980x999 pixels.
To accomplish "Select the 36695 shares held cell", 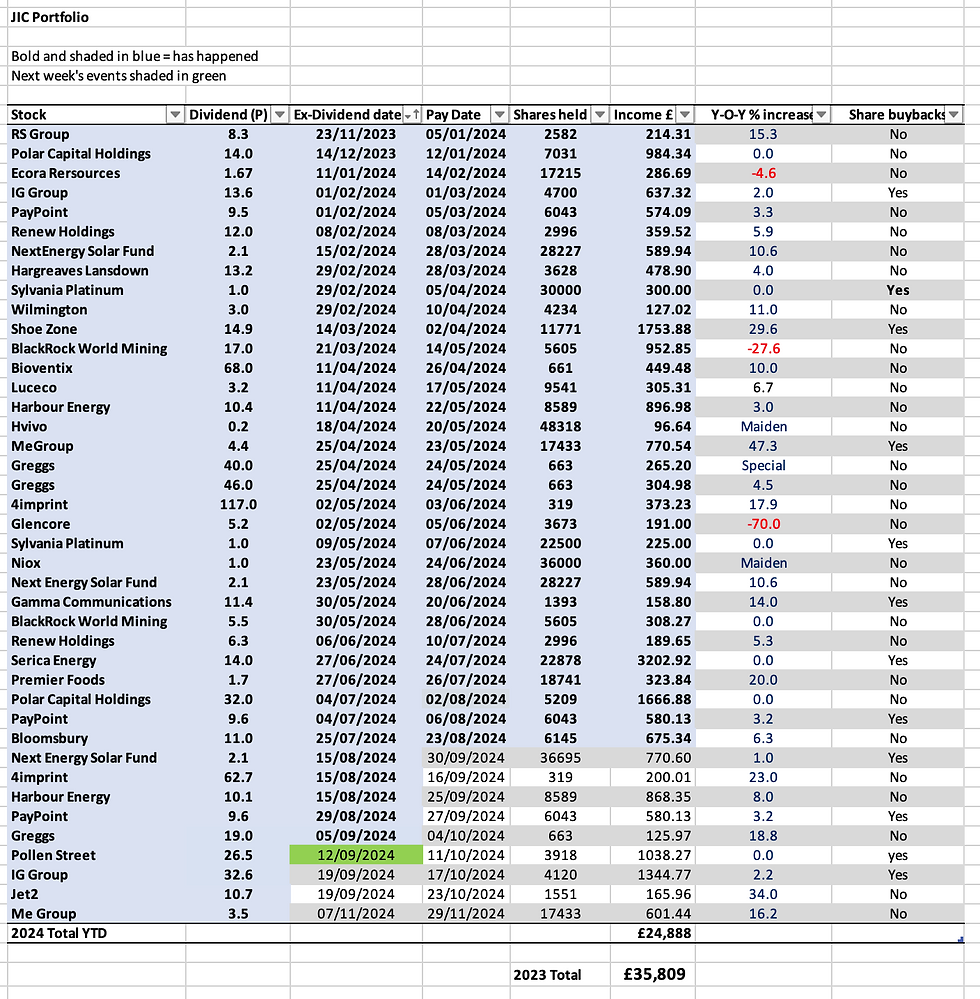I will tap(560, 758).
